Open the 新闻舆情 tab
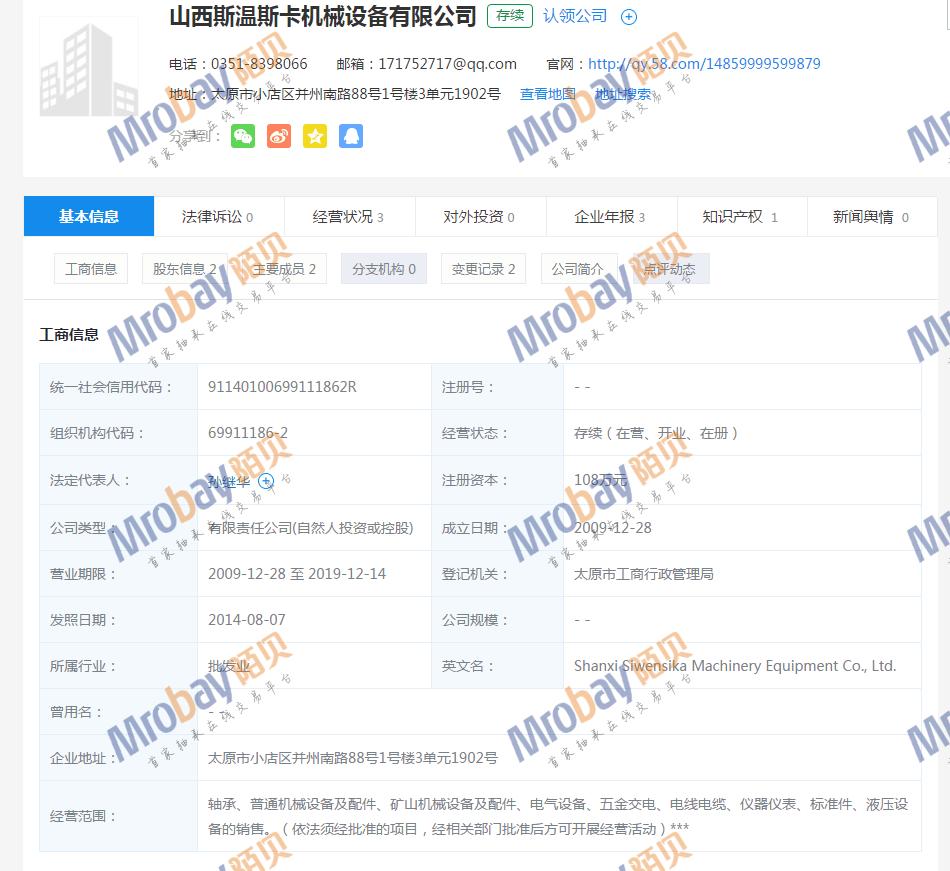This screenshot has width=950, height=871. pos(870,217)
